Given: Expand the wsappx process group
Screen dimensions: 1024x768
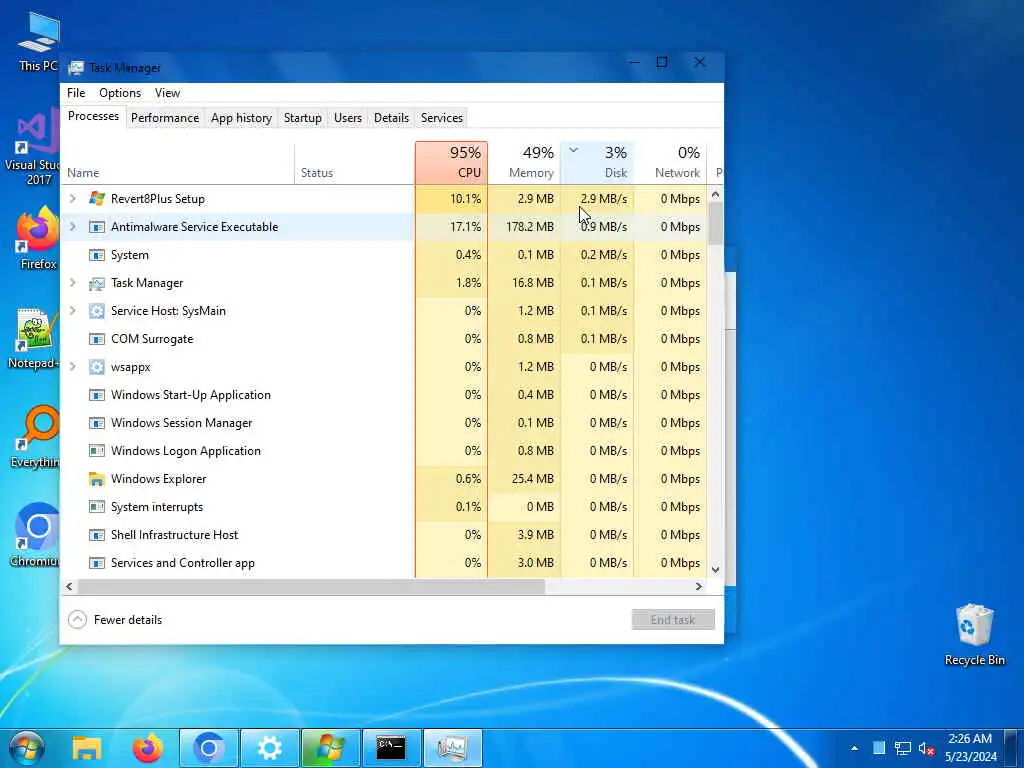Looking at the screenshot, I should [x=72, y=367].
